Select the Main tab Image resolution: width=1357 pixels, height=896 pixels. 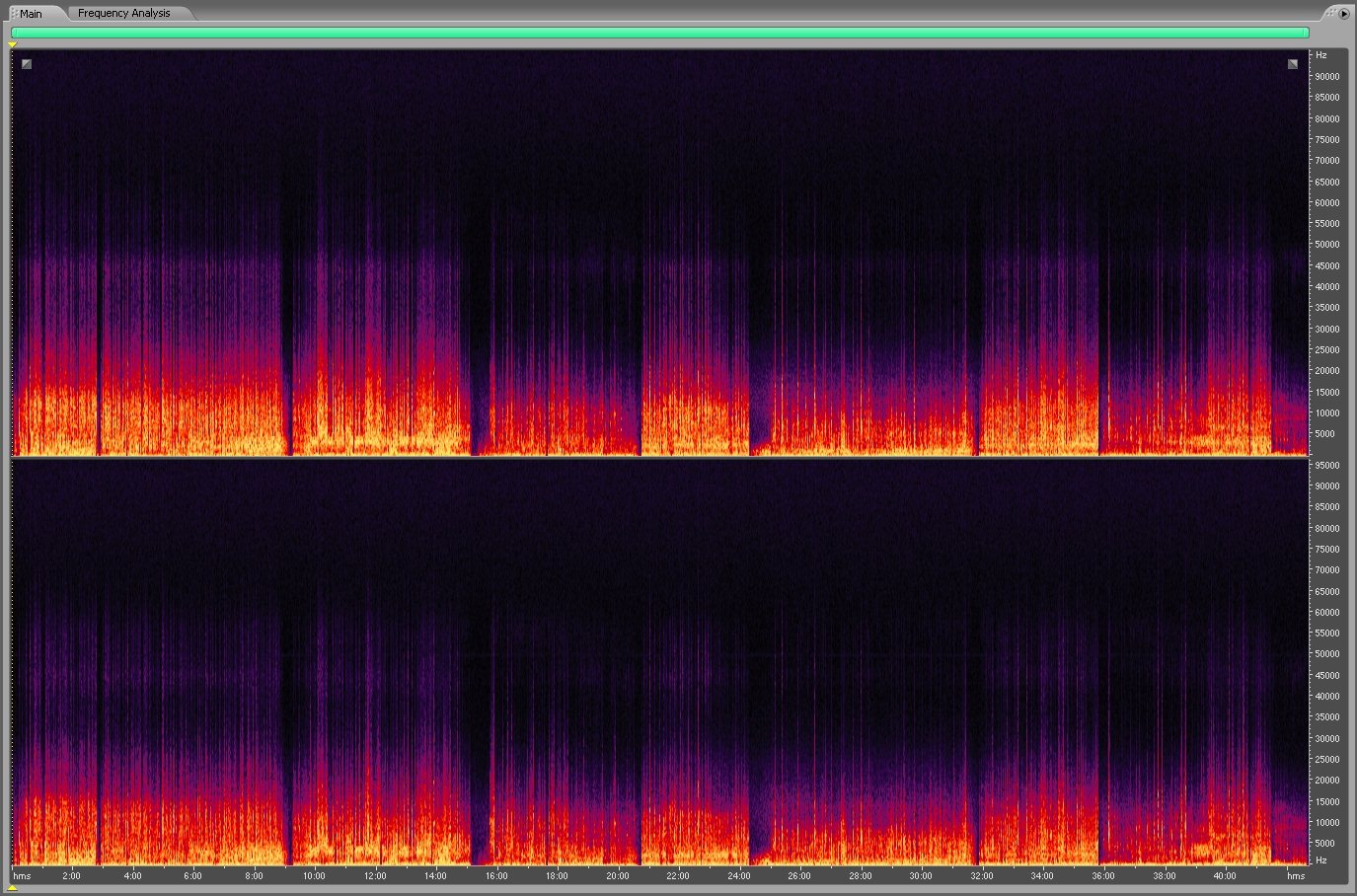(31, 14)
